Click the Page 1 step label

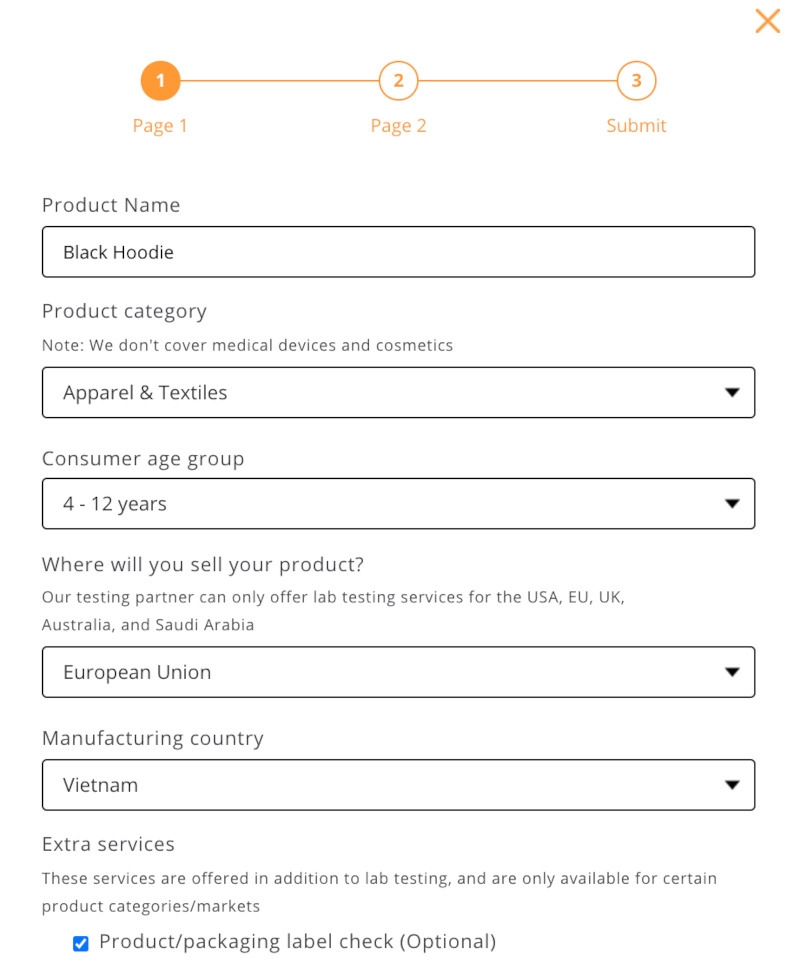tap(160, 125)
